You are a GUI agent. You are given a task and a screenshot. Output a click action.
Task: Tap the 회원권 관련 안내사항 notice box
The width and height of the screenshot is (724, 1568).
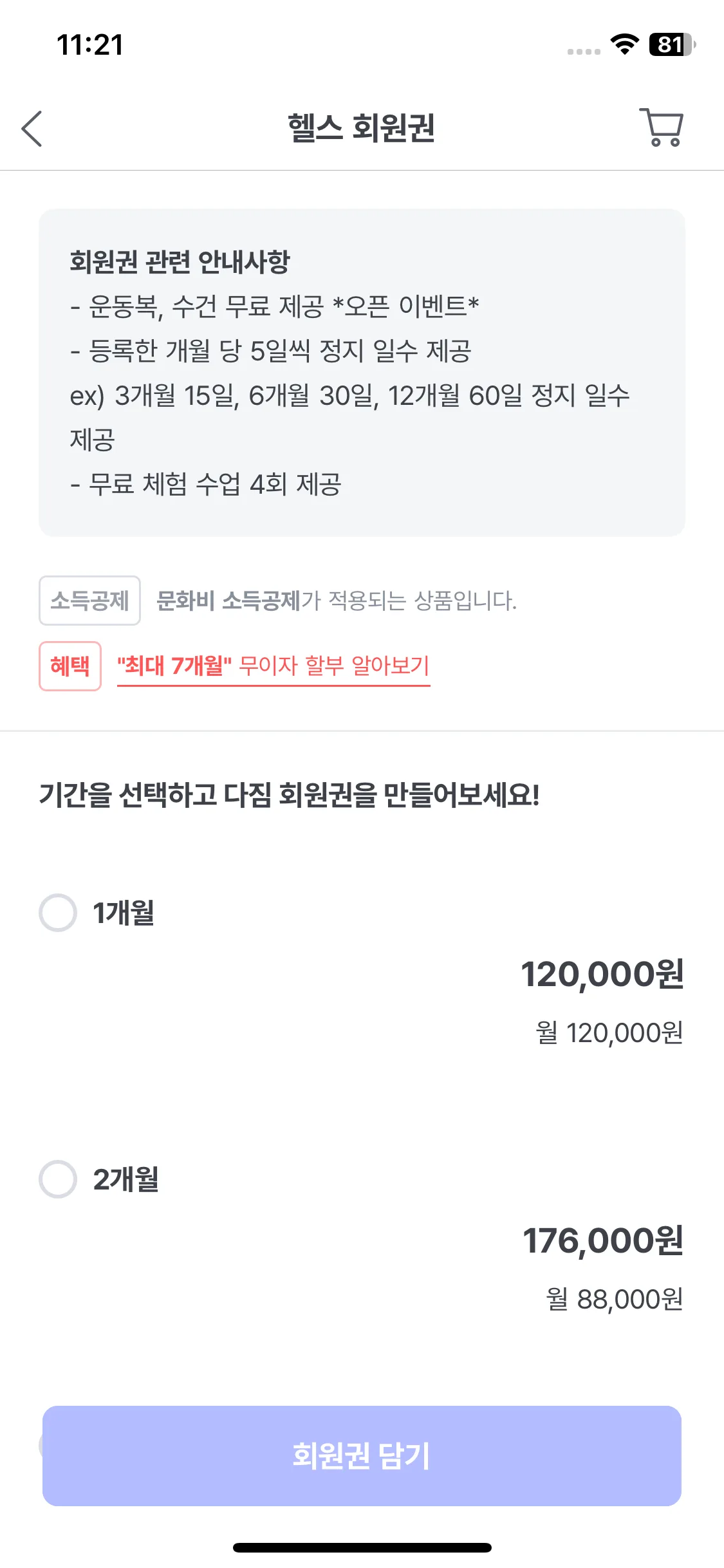point(362,372)
